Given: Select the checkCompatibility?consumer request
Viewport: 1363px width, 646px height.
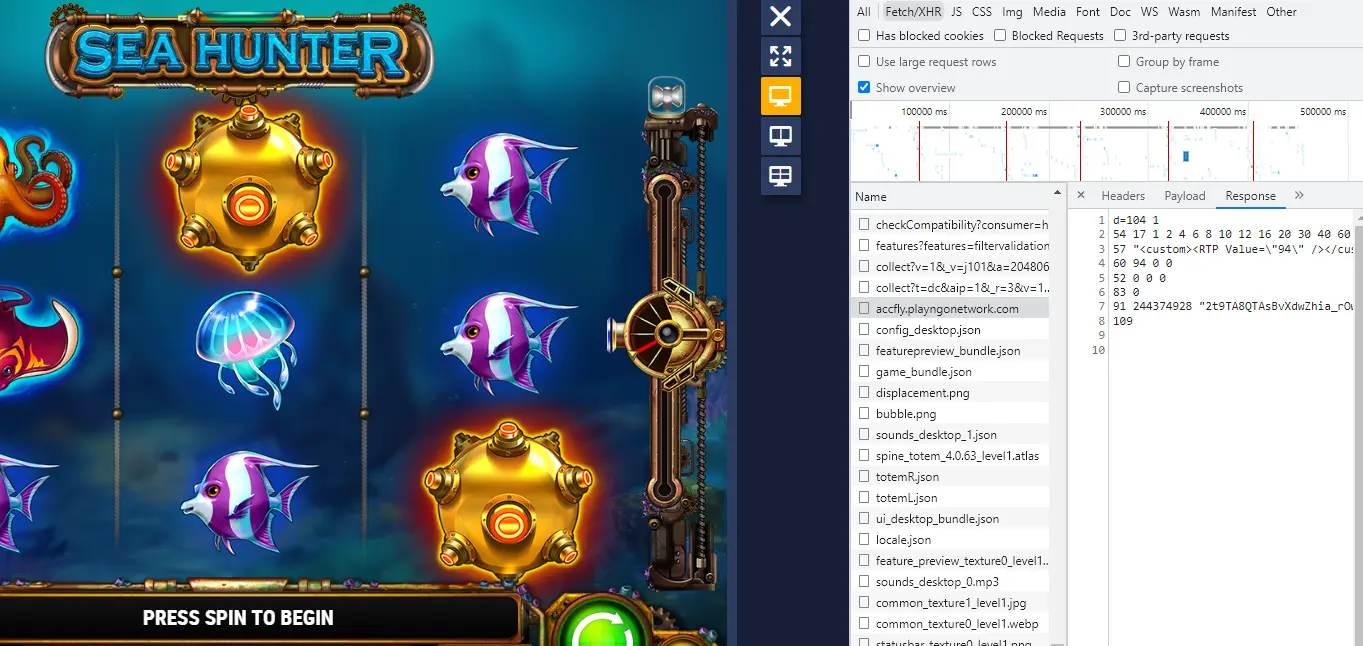Looking at the screenshot, I should click(x=950, y=225).
